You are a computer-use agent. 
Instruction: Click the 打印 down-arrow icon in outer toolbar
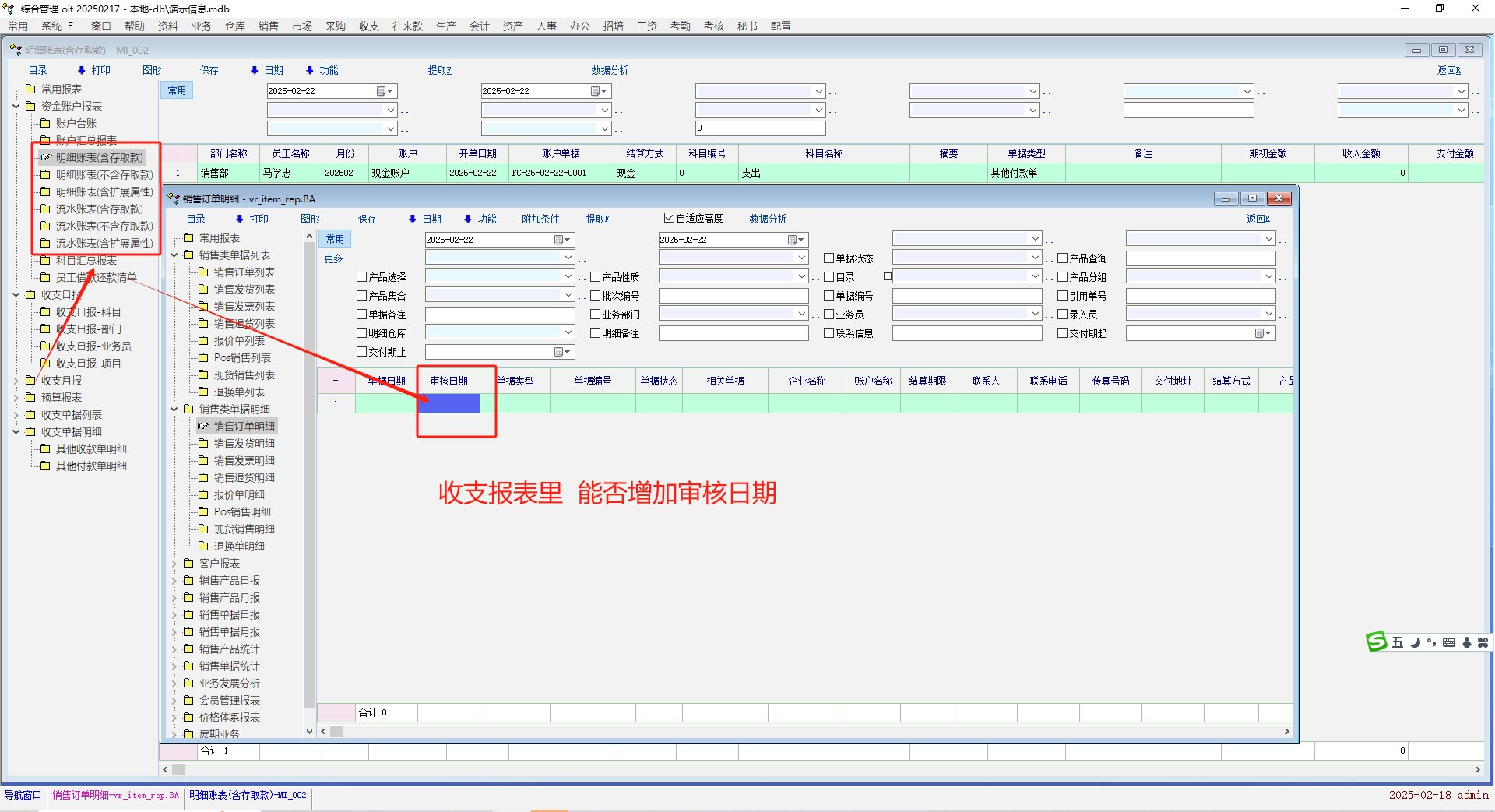(81, 70)
